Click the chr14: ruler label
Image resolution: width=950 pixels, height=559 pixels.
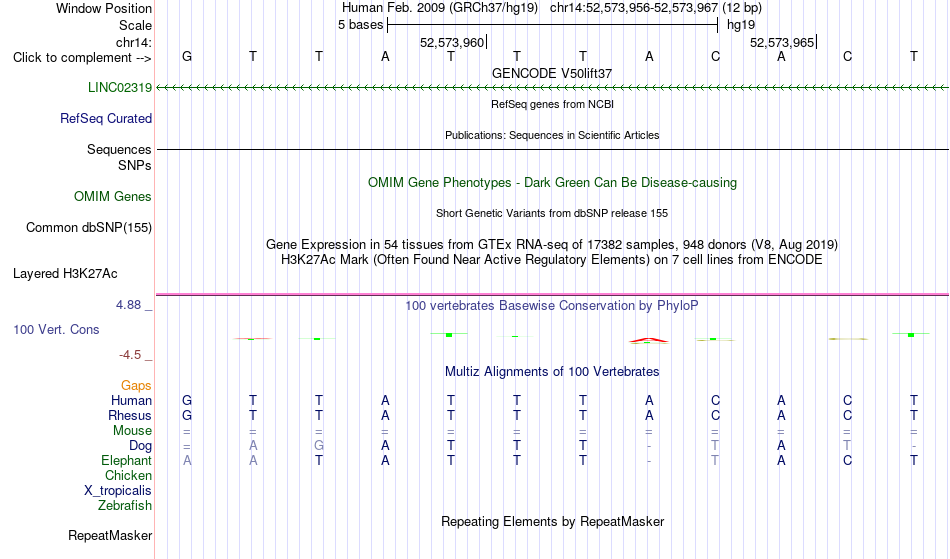point(134,42)
